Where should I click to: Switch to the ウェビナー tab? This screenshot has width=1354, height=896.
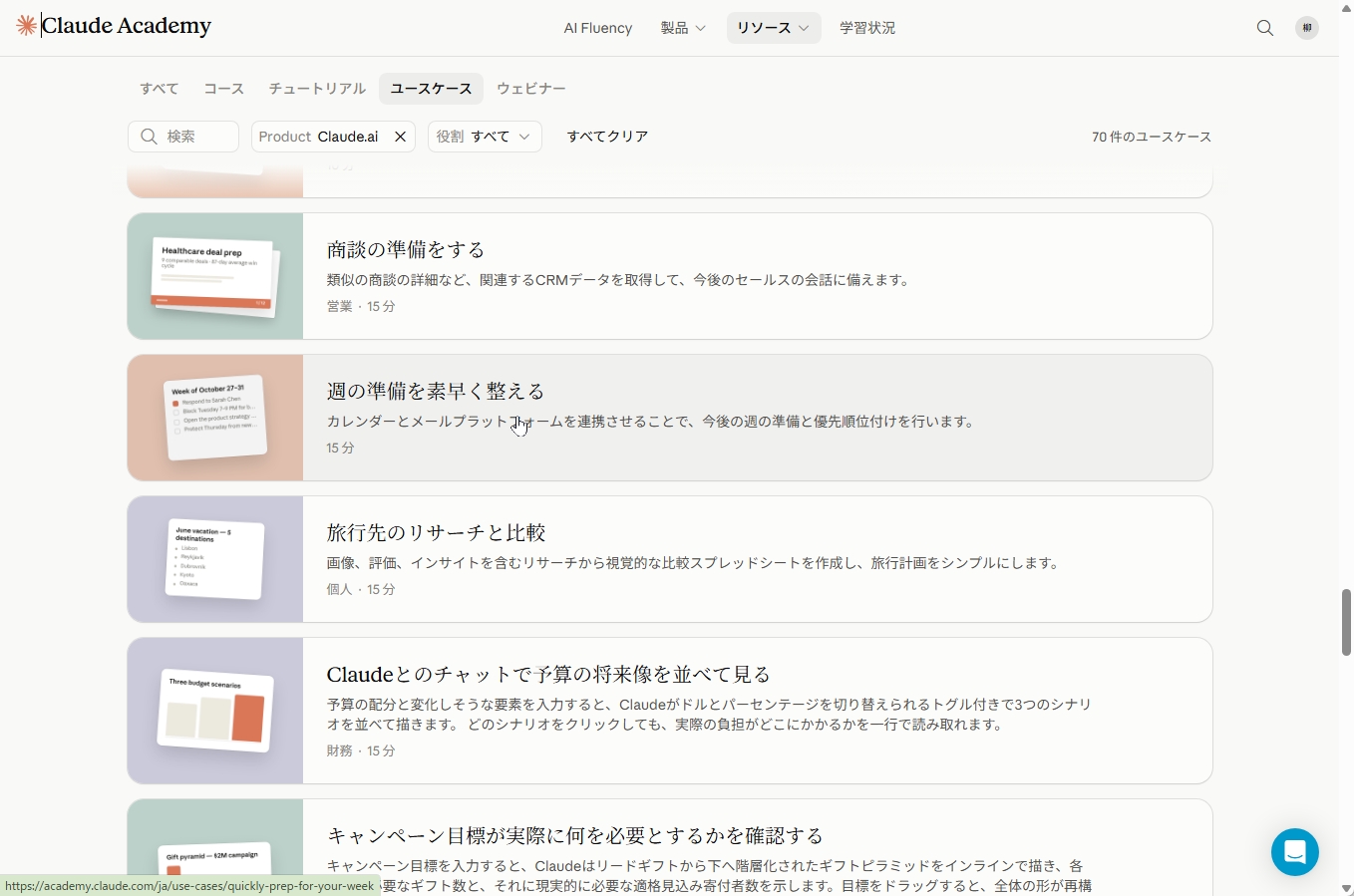pos(531,89)
